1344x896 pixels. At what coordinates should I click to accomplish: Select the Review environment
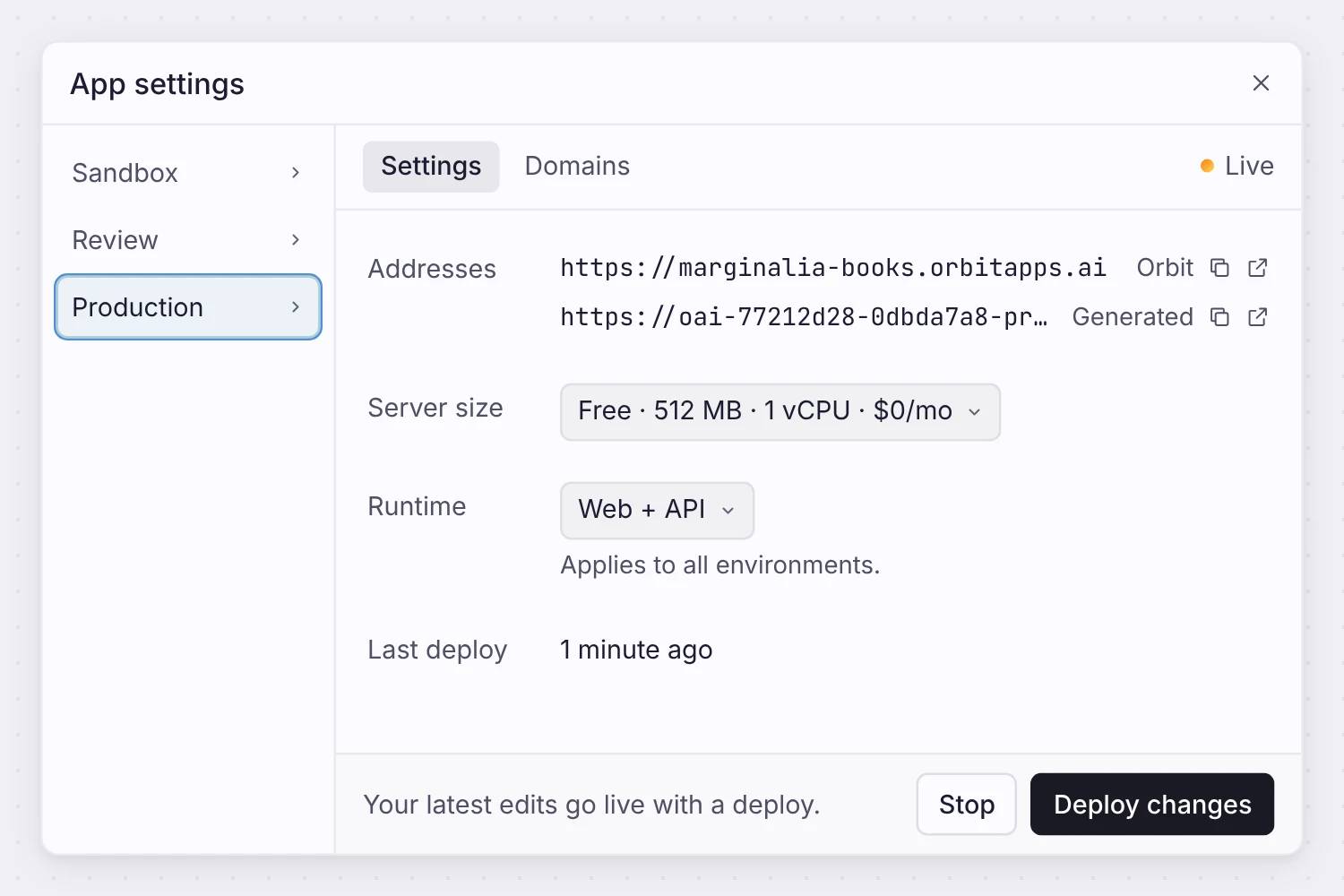coord(188,240)
